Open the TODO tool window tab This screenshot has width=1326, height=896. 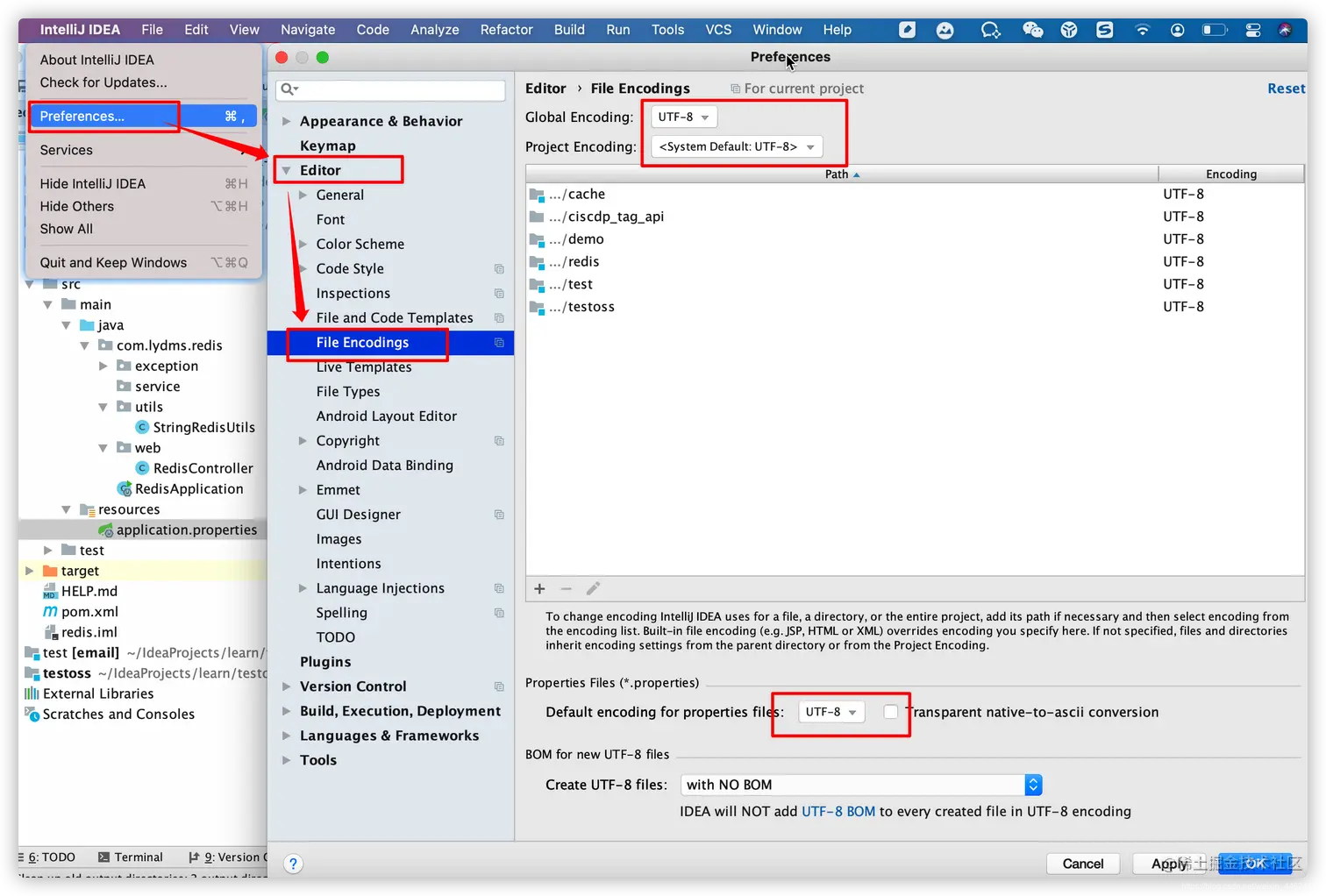pos(49,857)
